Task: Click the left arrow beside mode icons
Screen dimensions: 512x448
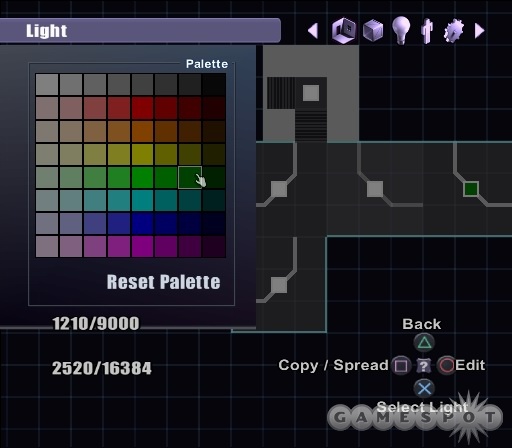Action: coord(313,31)
